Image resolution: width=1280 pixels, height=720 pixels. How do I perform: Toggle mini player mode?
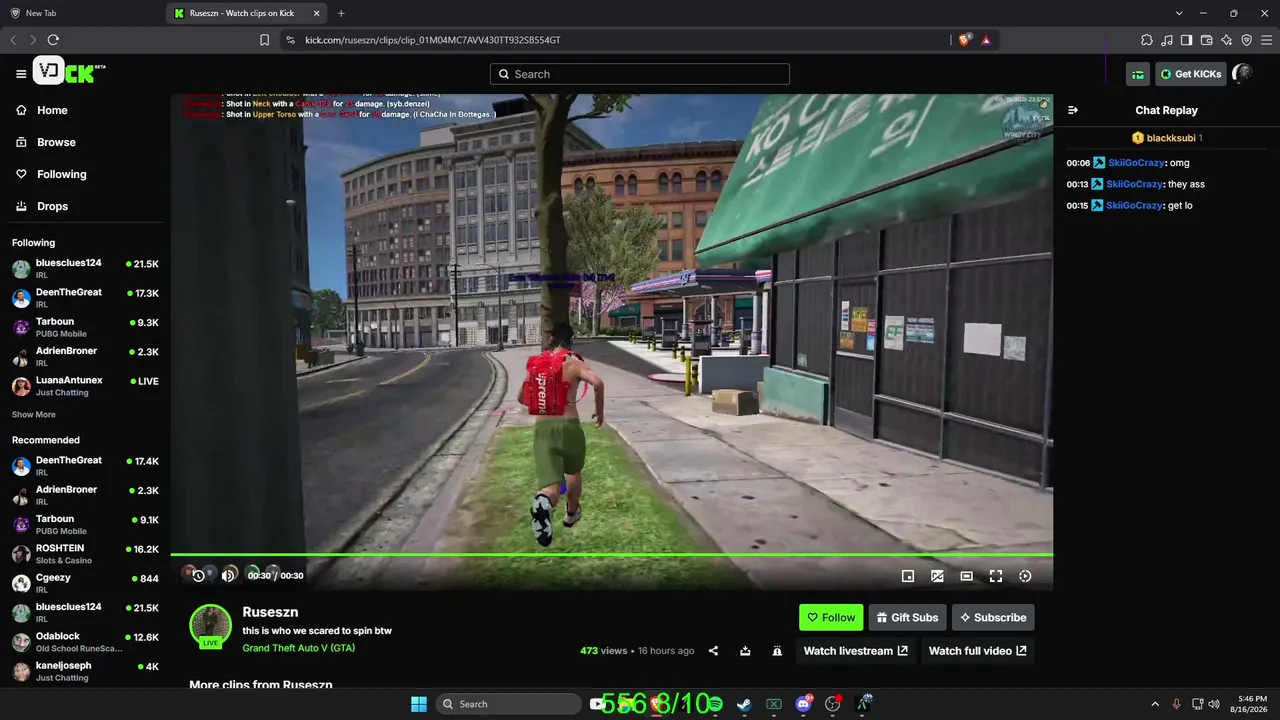pos(908,576)
